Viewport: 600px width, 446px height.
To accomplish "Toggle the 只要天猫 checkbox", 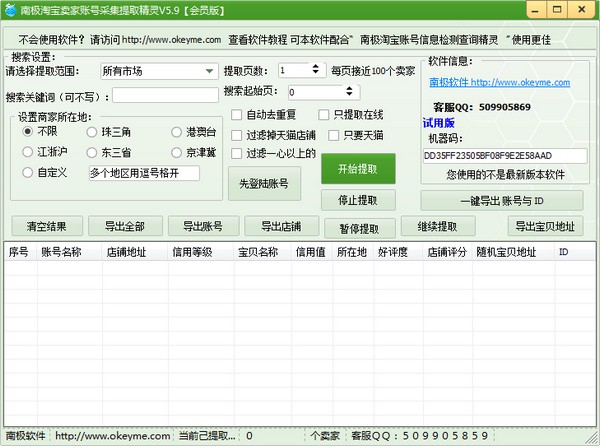I will (x=333, y=135).
